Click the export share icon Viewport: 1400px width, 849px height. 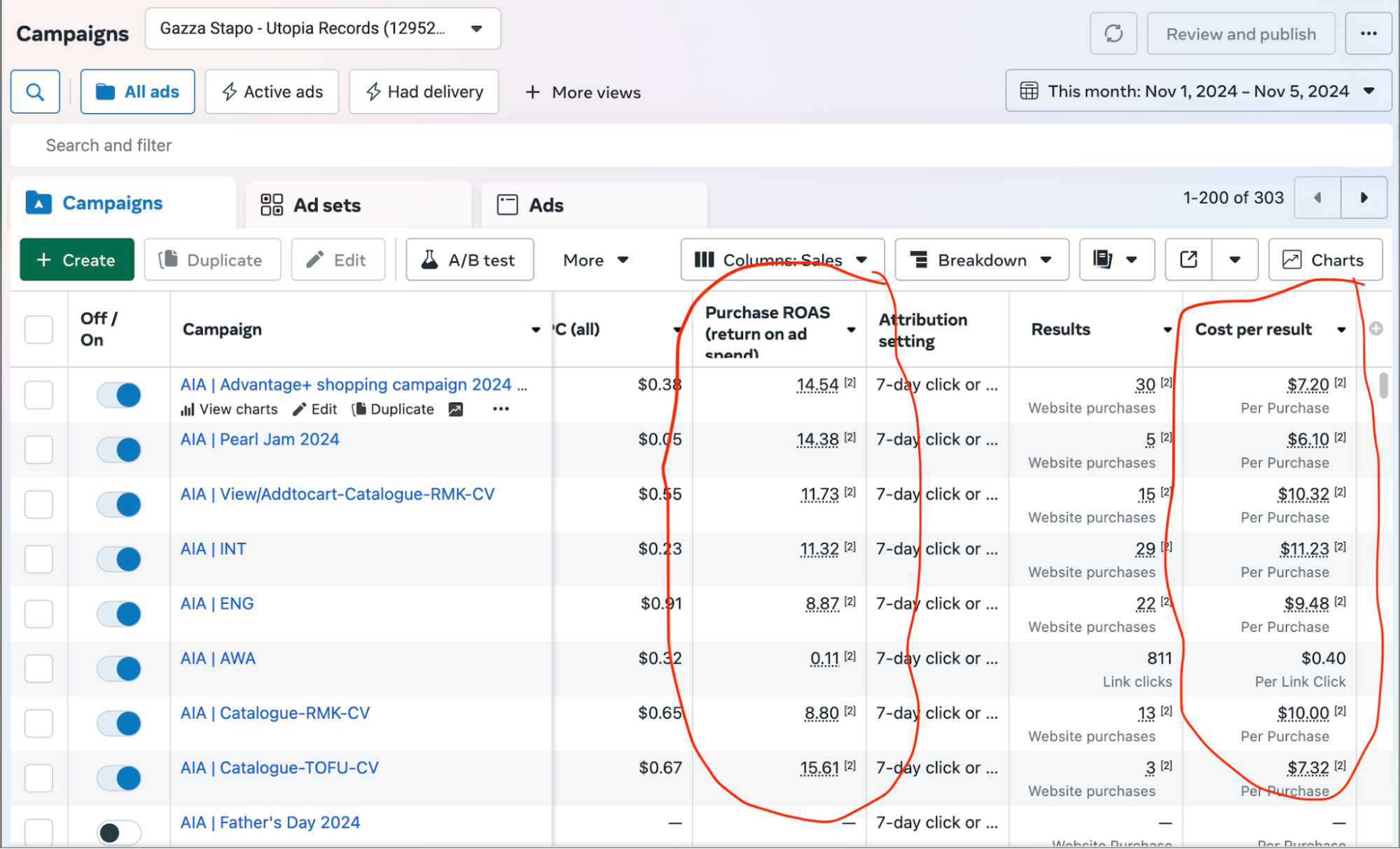1188,260
